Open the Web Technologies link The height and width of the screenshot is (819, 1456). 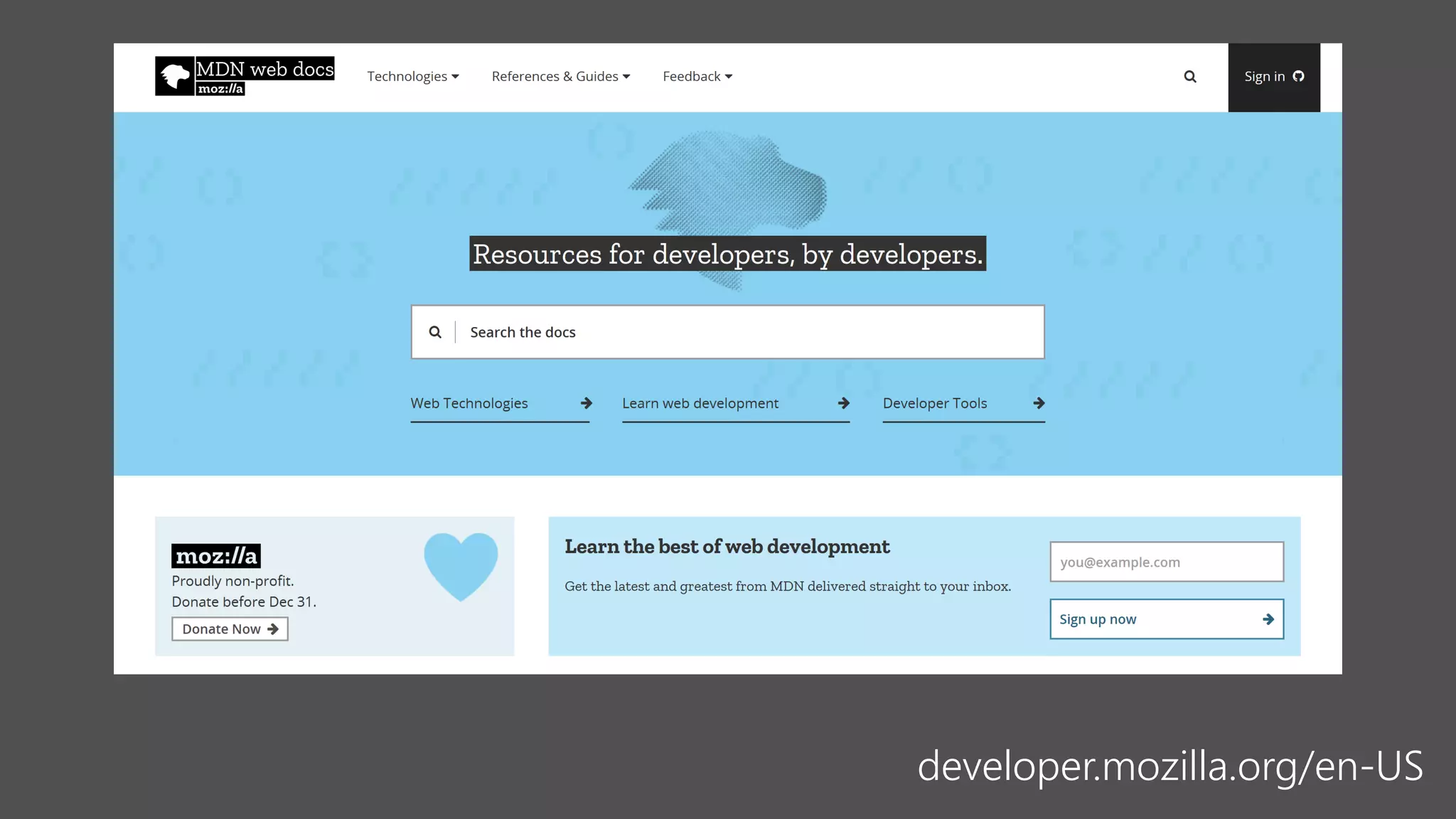tap(469, 403)
